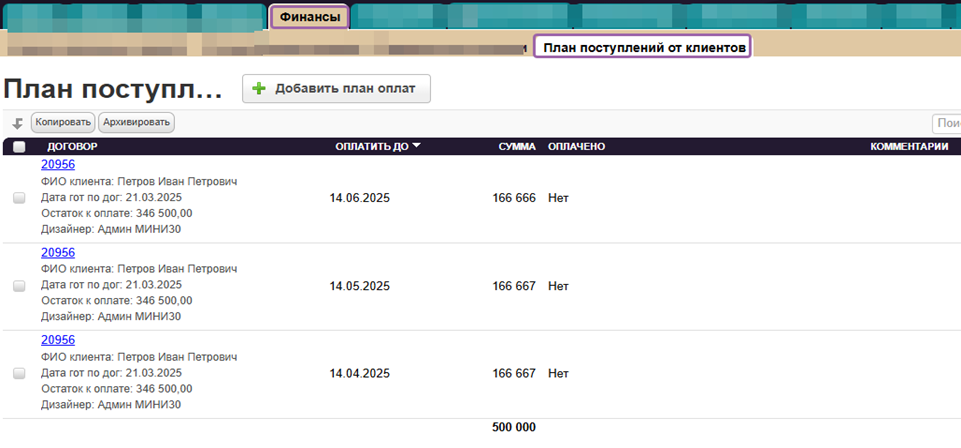
Task: Mark the checkbox for the 14.04.2025 payment
Action: 19,373
